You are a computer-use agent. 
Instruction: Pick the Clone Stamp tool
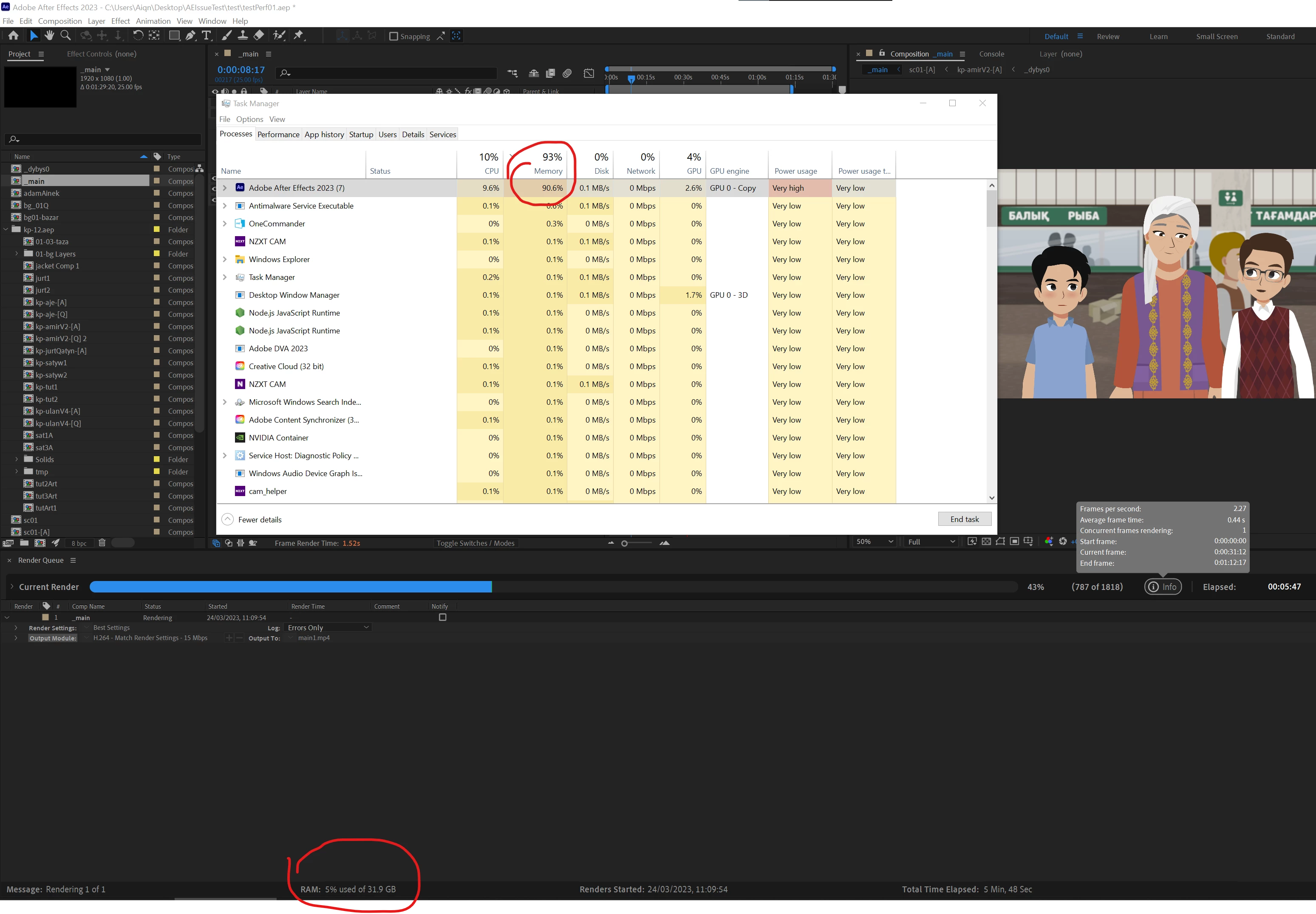[243, 36]
